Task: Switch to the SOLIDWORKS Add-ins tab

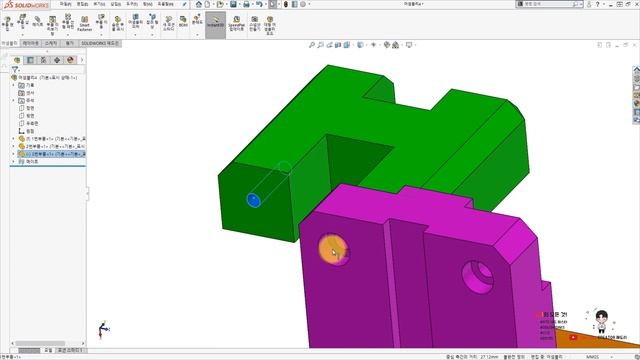Action: 100,43
